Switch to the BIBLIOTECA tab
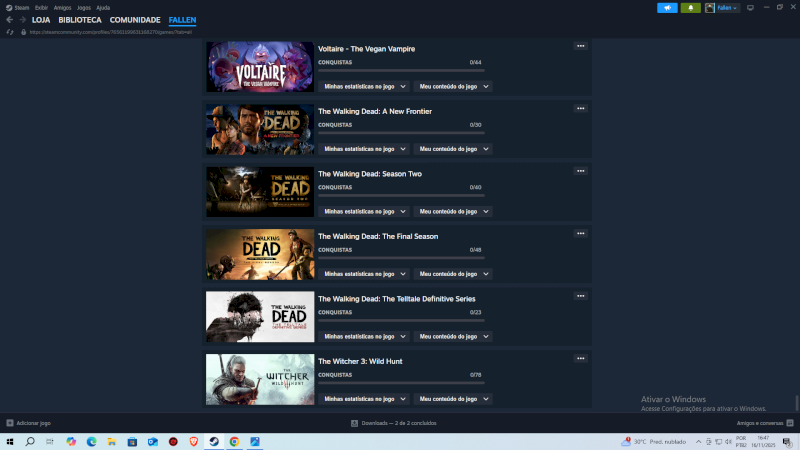 tap(79, 20)
